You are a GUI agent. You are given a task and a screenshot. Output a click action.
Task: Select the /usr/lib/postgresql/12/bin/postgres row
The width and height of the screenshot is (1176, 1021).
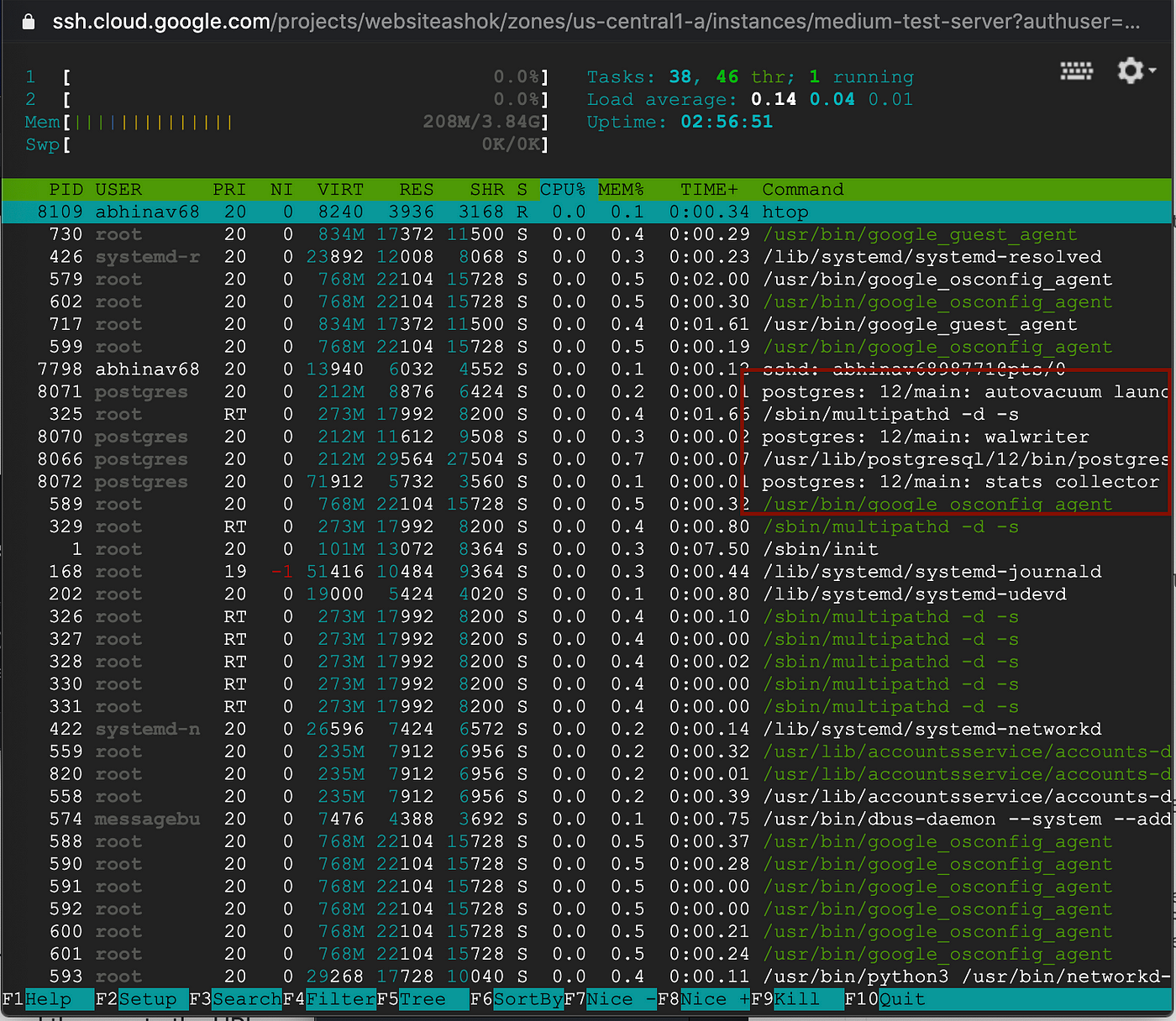pos(586,459)
